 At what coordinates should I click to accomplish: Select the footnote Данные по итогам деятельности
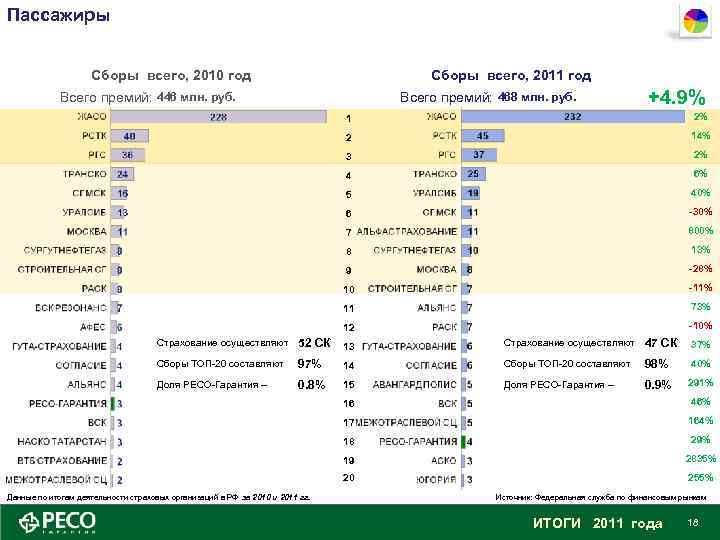159,497
